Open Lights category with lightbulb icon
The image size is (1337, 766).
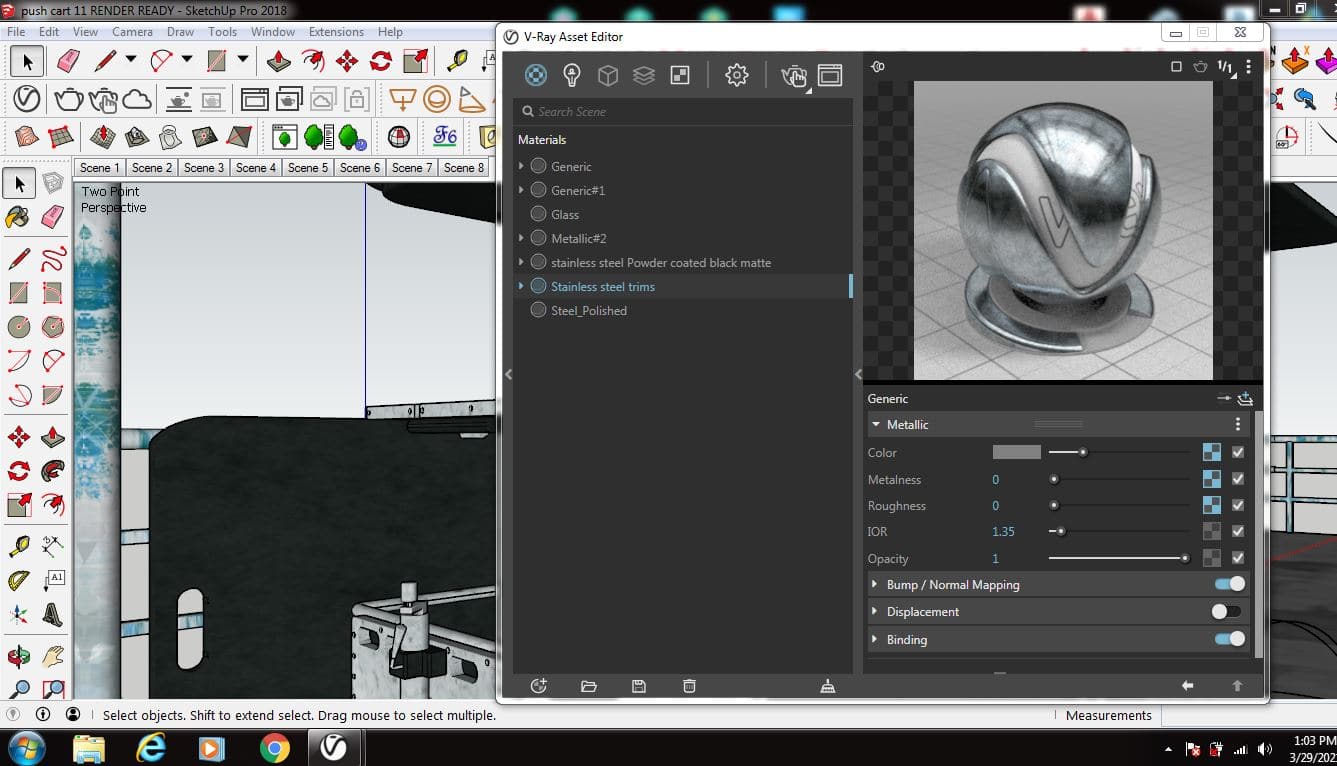tap(572, 75)
